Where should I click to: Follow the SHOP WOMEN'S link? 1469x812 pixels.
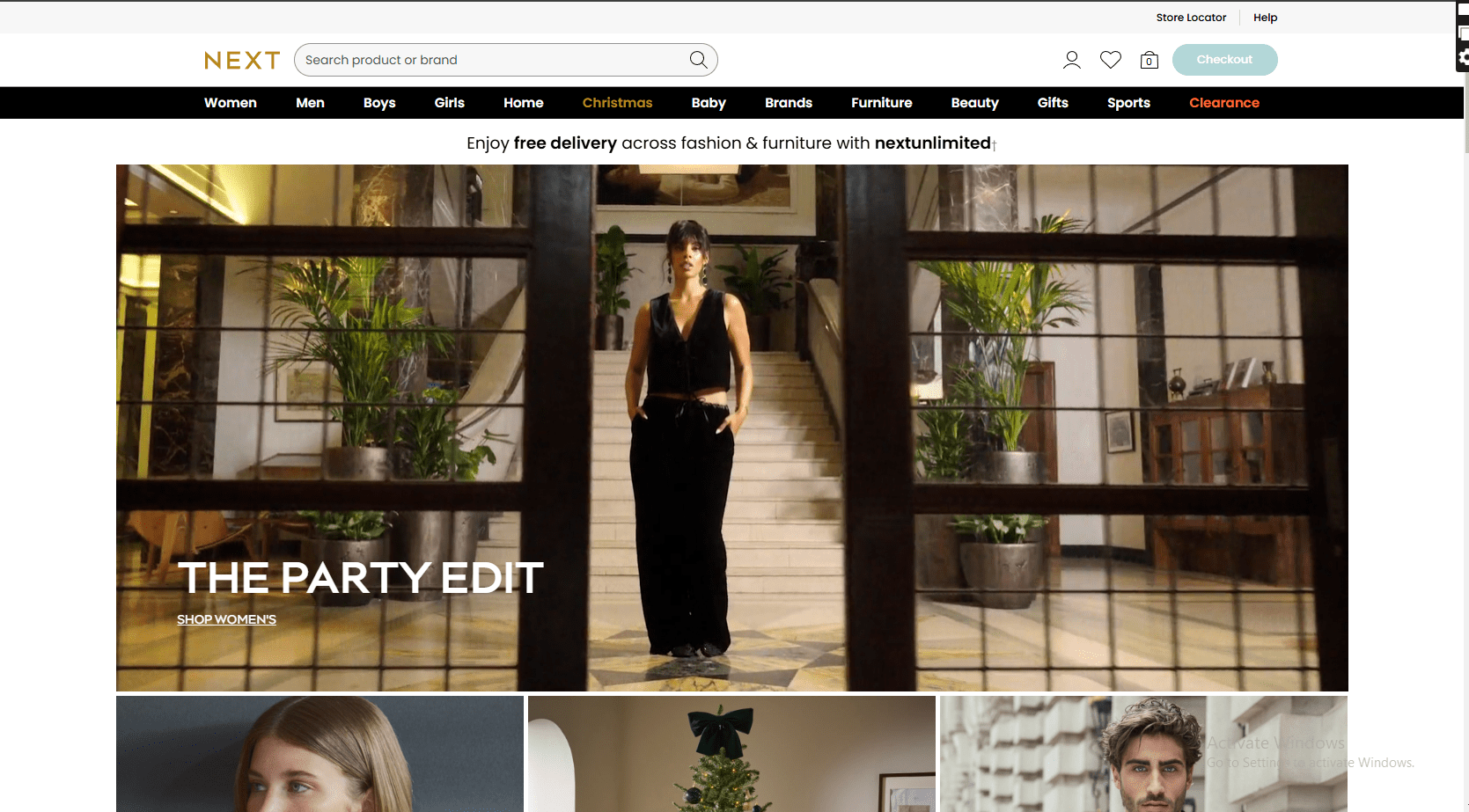(226, 619)
